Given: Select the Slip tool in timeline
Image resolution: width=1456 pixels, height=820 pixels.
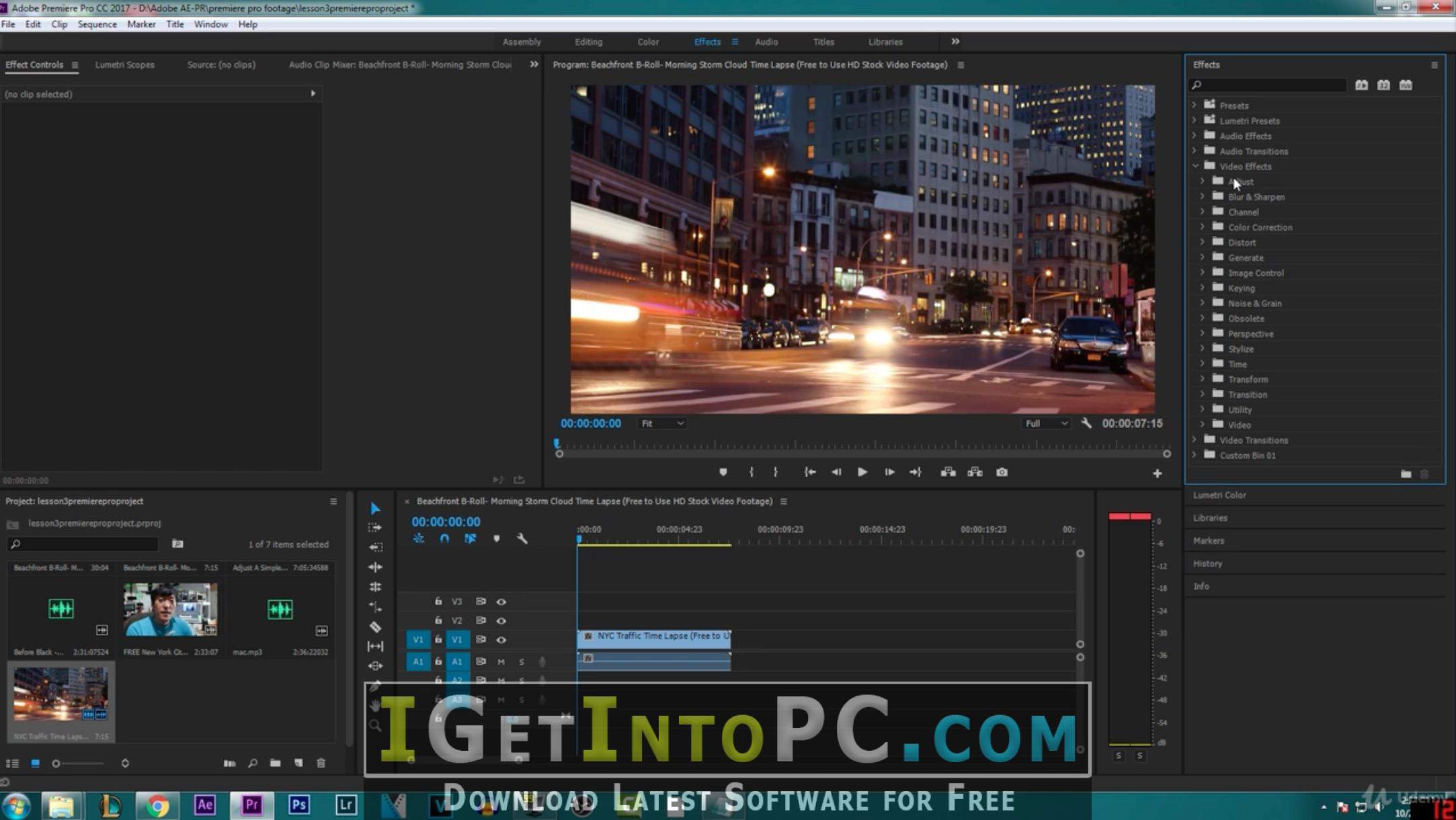Looking at the screenshot, I should [375, 645].
